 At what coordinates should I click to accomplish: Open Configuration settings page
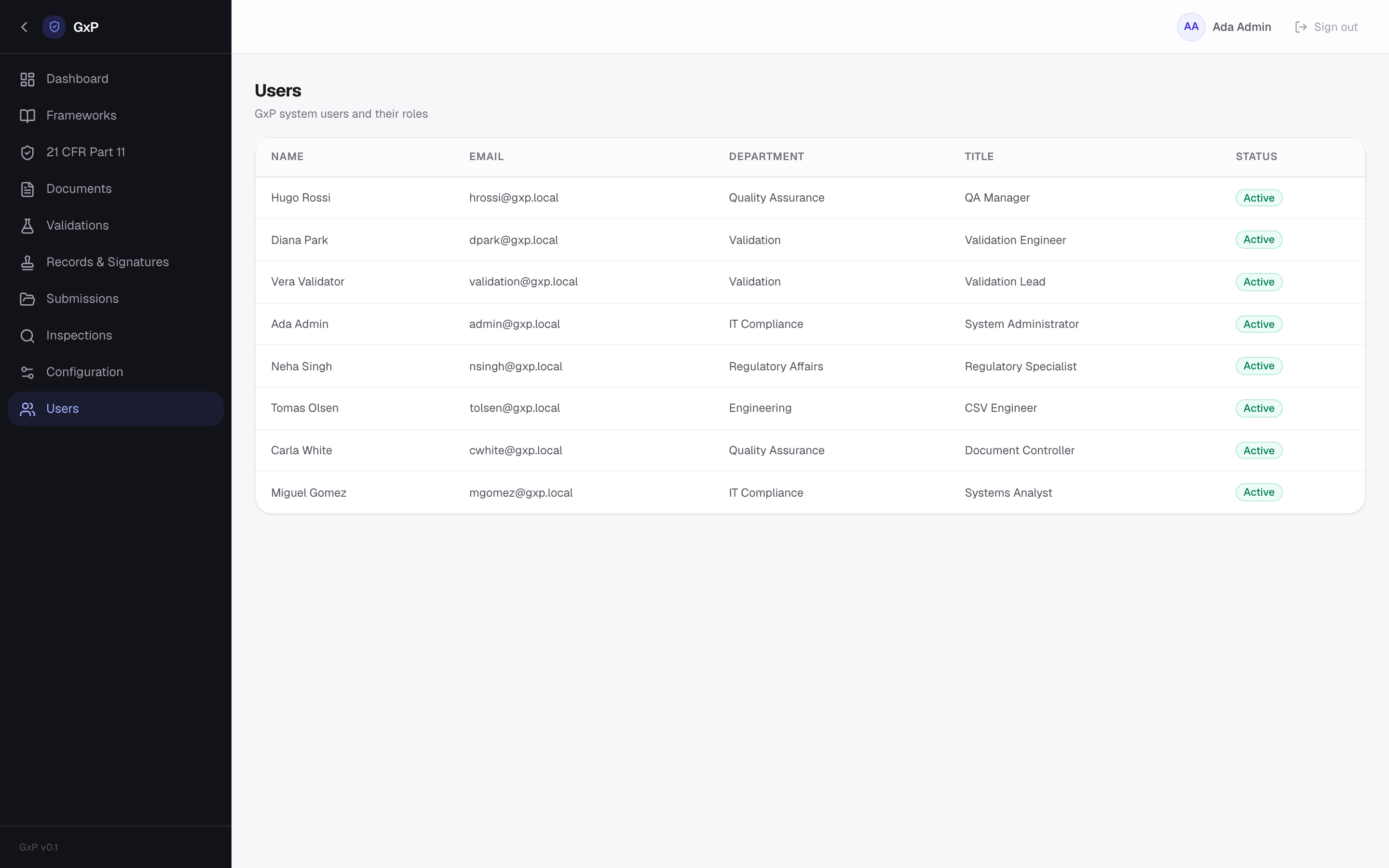click(115, 373)
